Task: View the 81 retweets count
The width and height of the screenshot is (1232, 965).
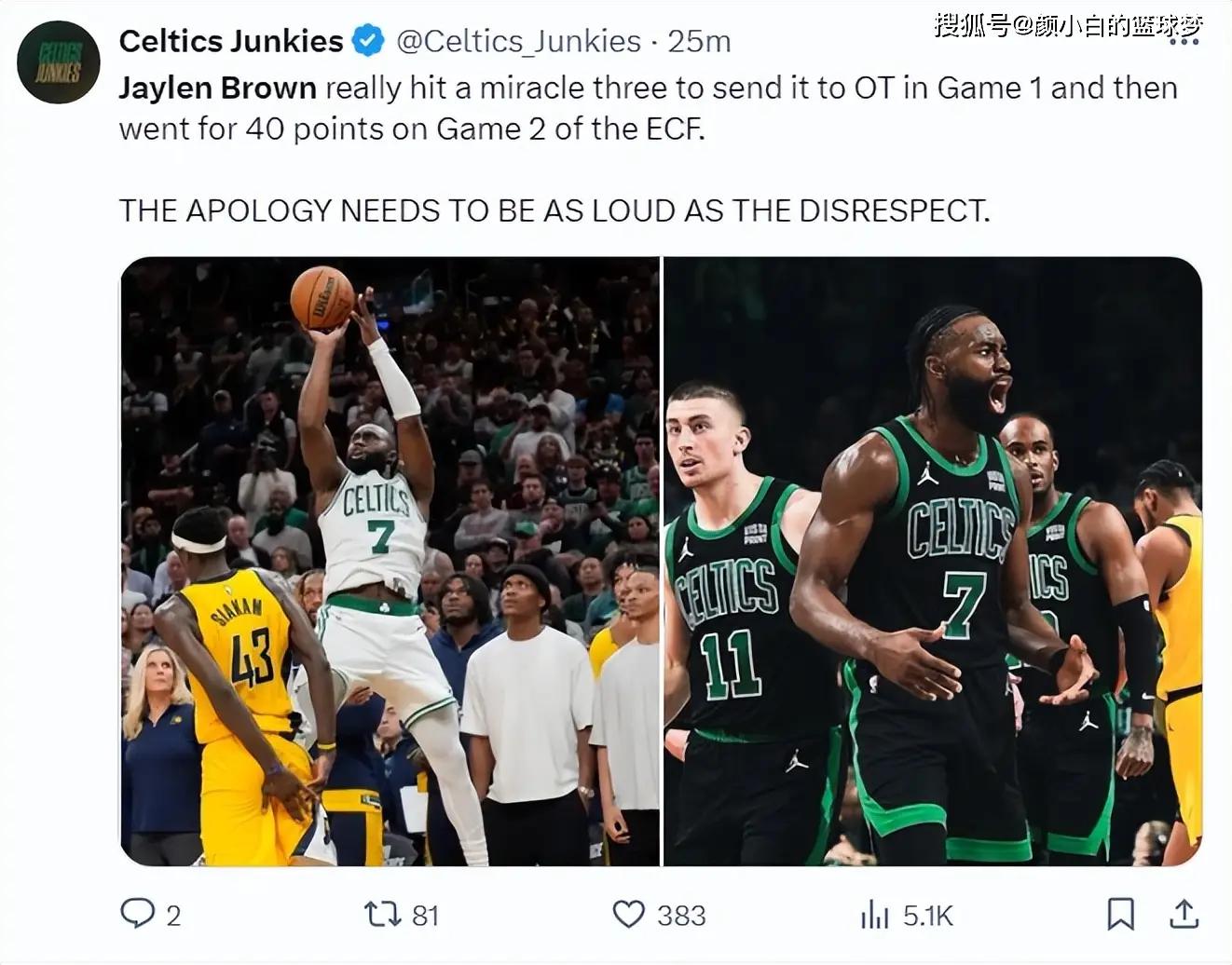Action: (x=425, y=916)
